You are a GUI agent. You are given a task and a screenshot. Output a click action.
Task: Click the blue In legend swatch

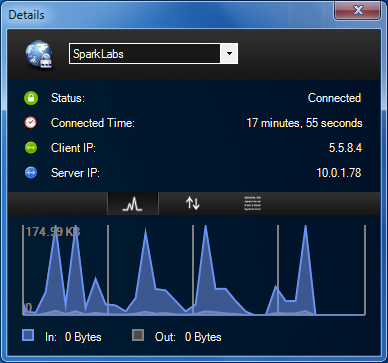(28, 335)
